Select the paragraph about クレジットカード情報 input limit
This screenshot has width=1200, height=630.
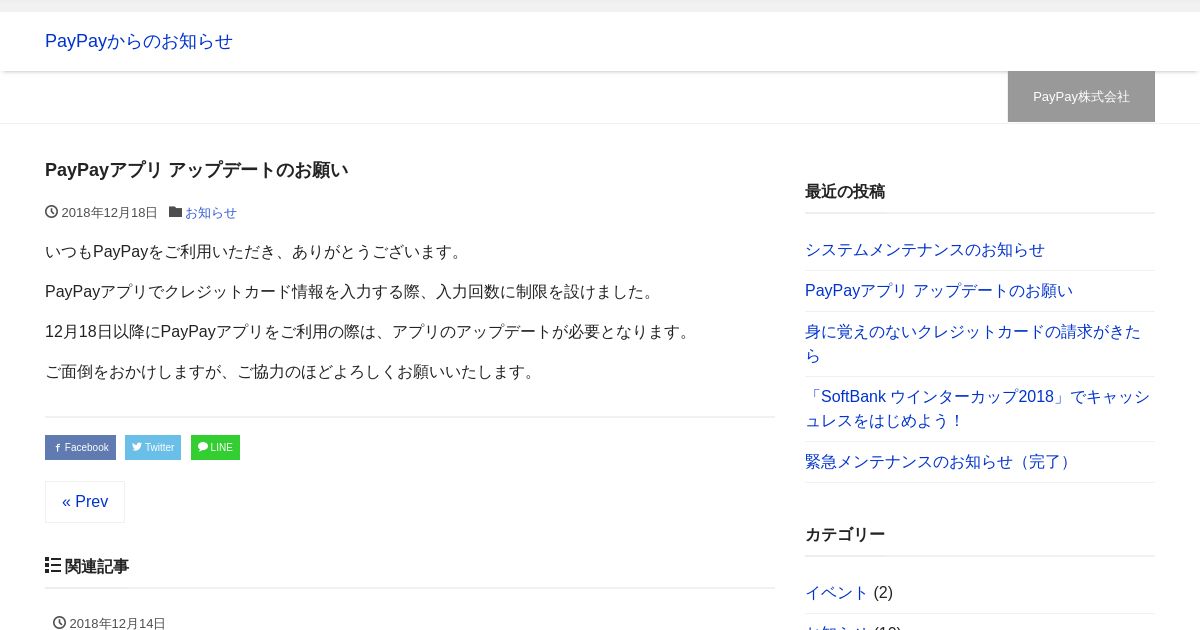352,292
